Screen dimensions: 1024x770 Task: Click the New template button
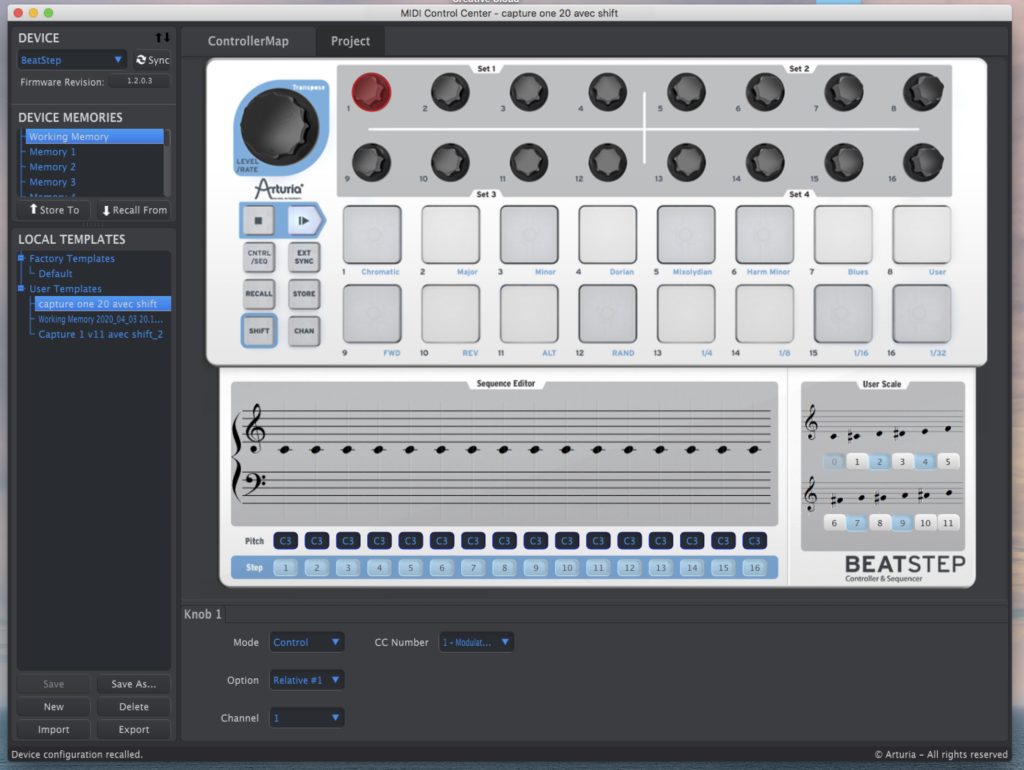click(x=54, y=707)
